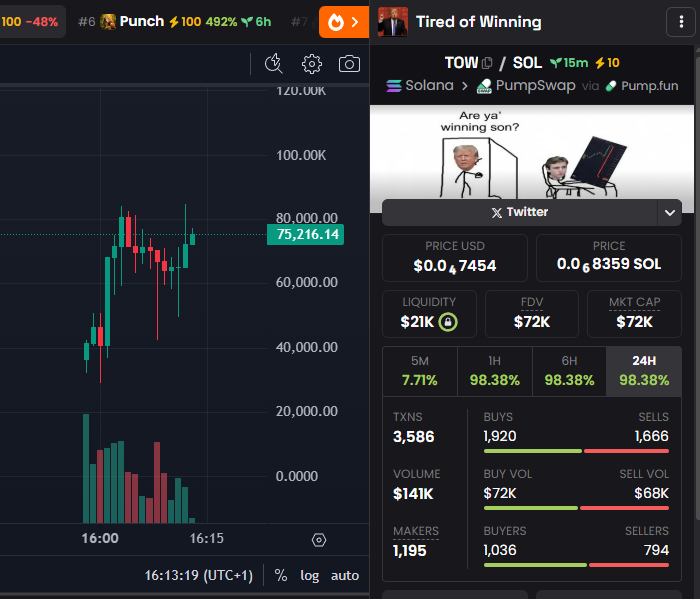
Task: Toggle auto scale on chart
Action: (x=345, y=575)
